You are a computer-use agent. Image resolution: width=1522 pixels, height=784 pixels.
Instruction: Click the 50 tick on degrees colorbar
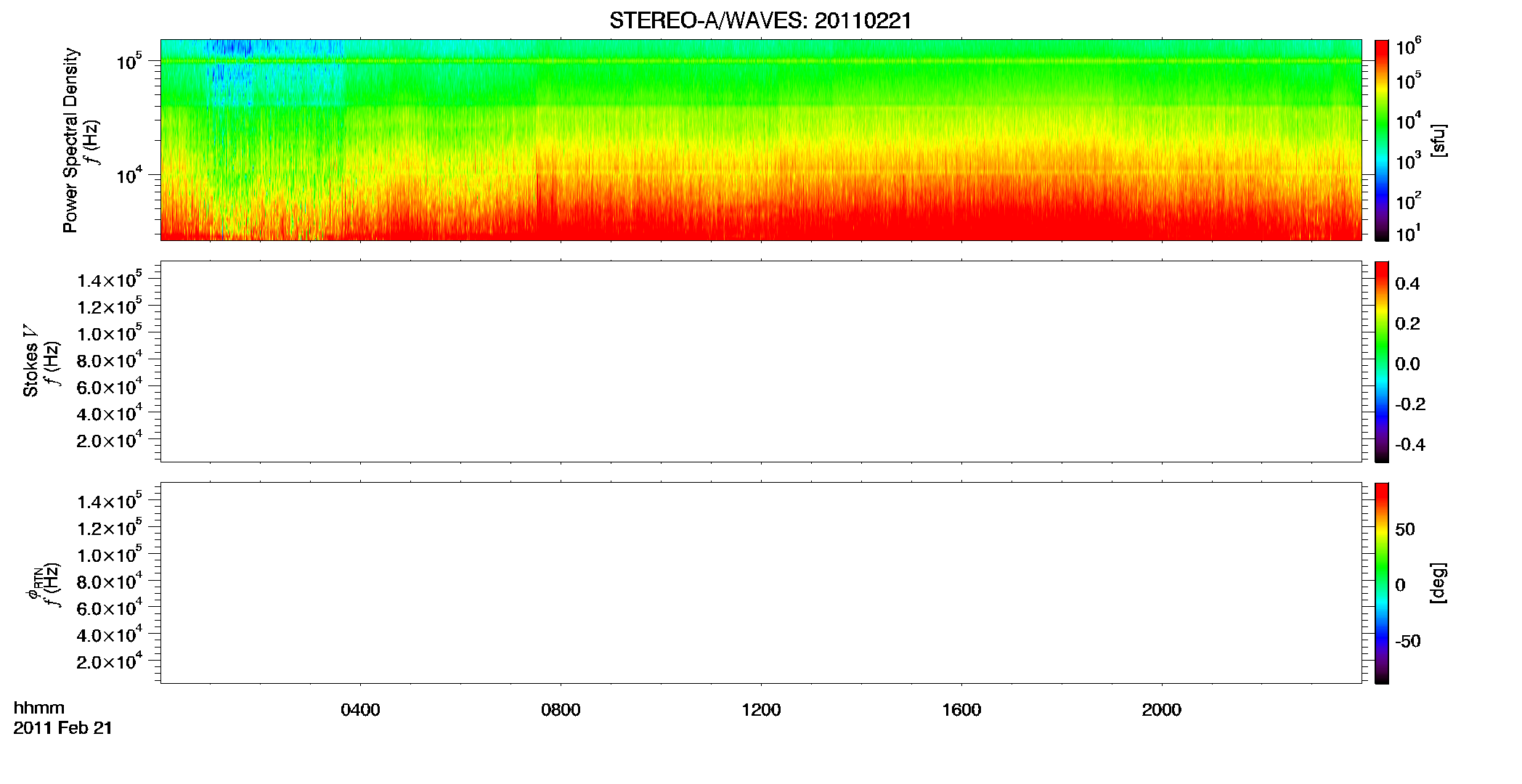point(1405,529)
